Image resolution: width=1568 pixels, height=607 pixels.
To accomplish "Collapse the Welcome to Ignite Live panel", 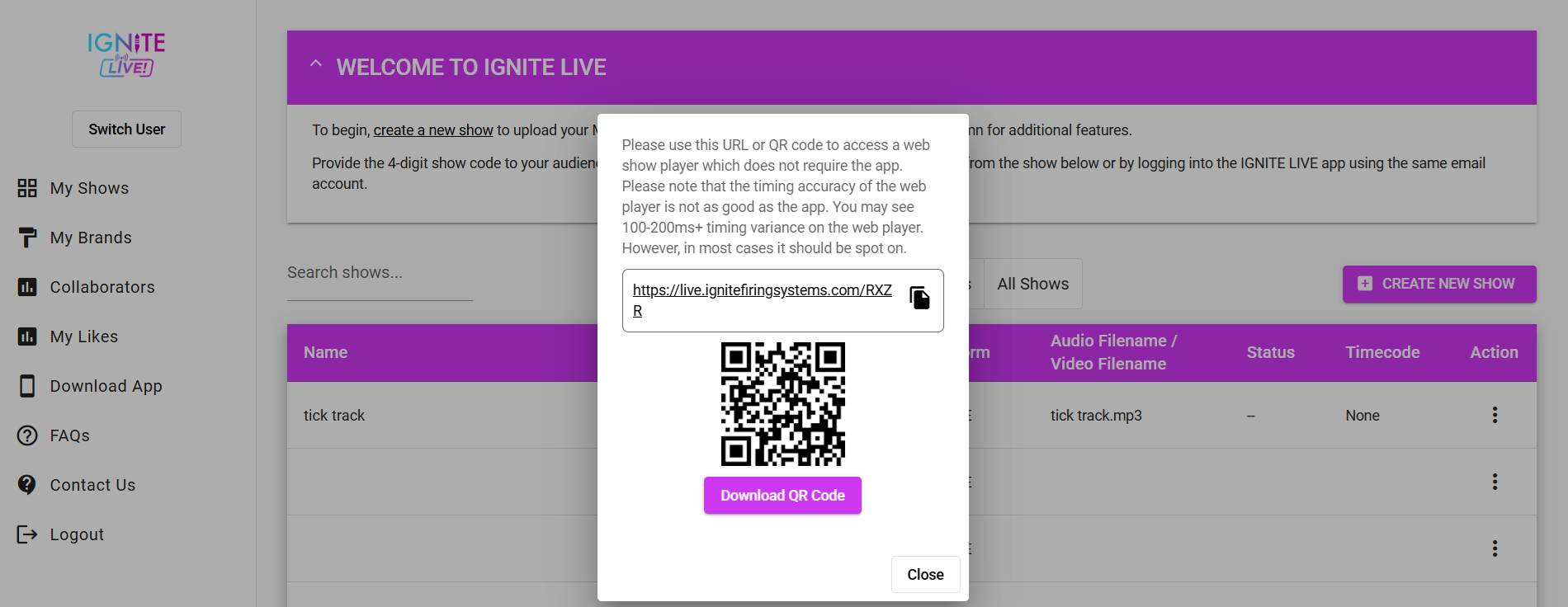I will (x=316, y=64).
